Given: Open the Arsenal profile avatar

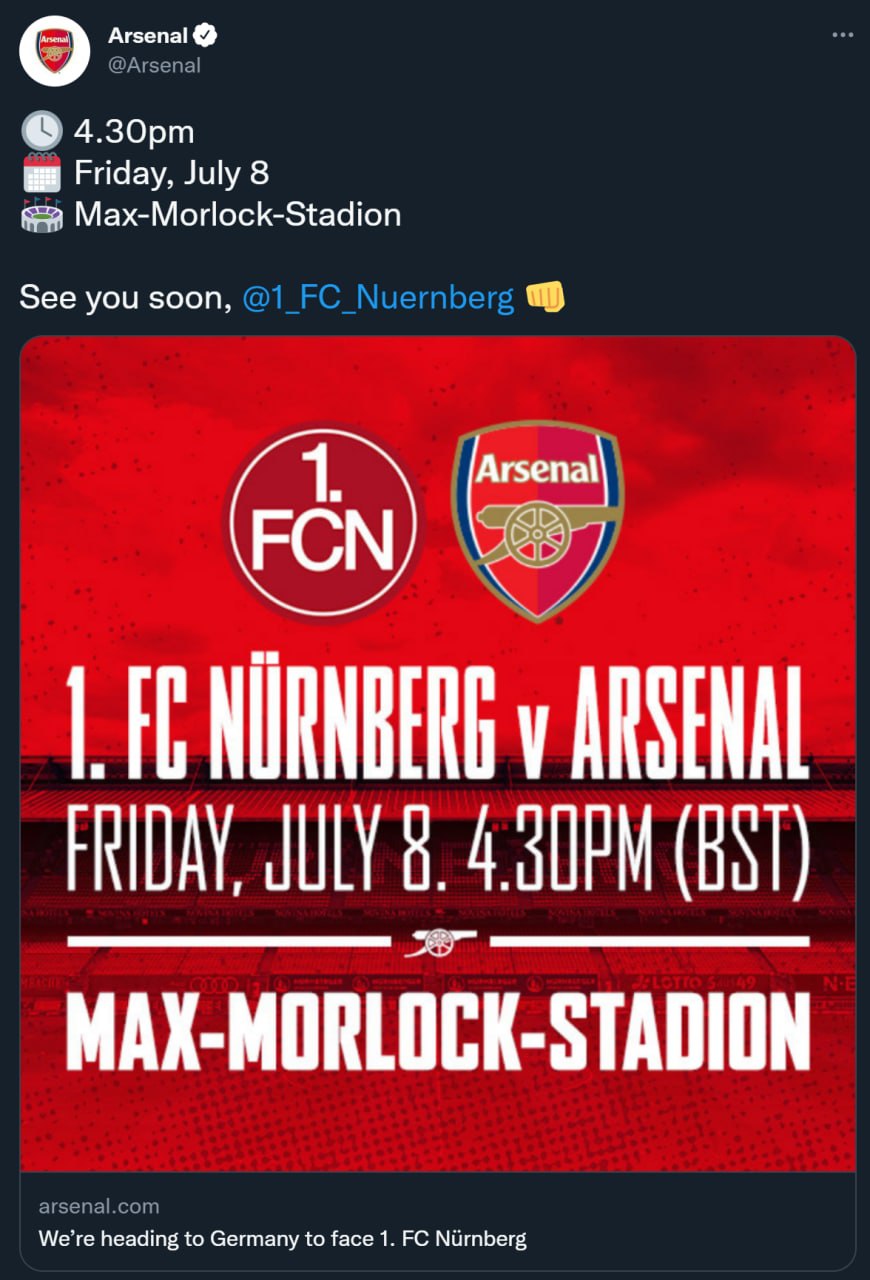Looking at the screenshot, I should coord(55,51).
